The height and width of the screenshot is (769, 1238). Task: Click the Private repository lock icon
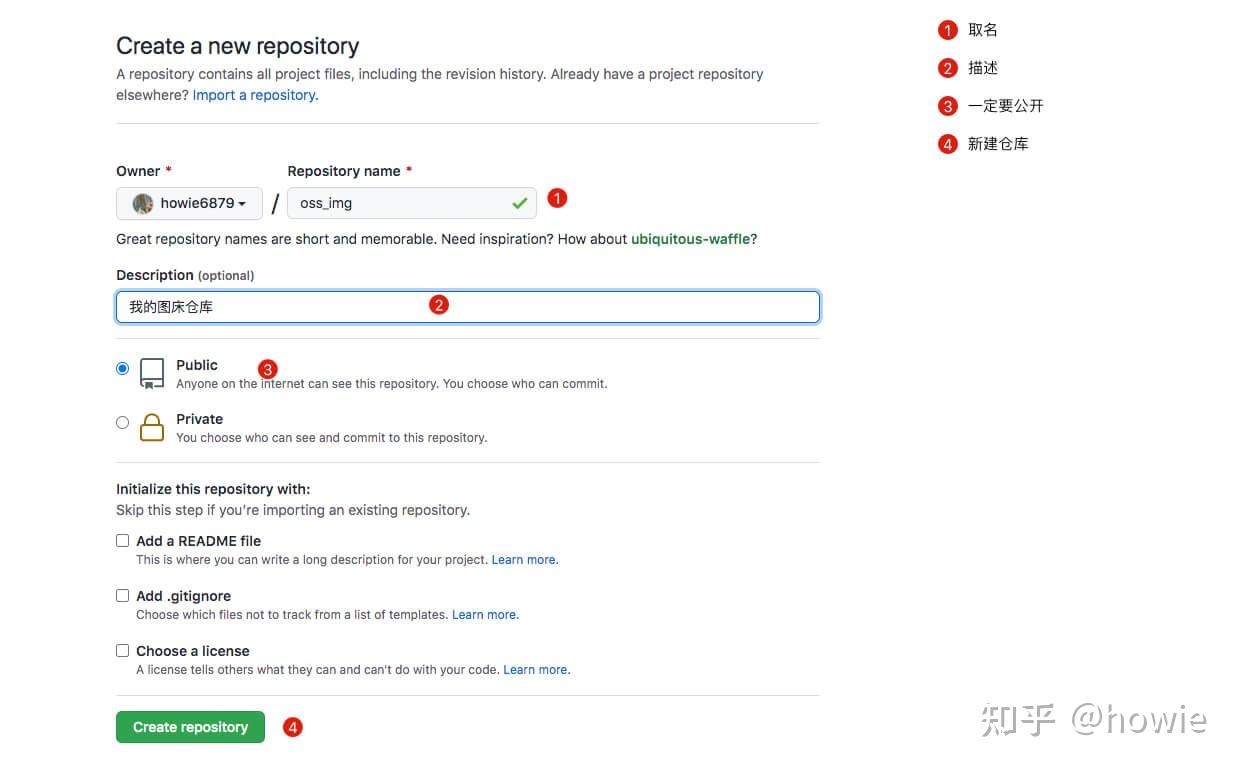pos(152,427)
